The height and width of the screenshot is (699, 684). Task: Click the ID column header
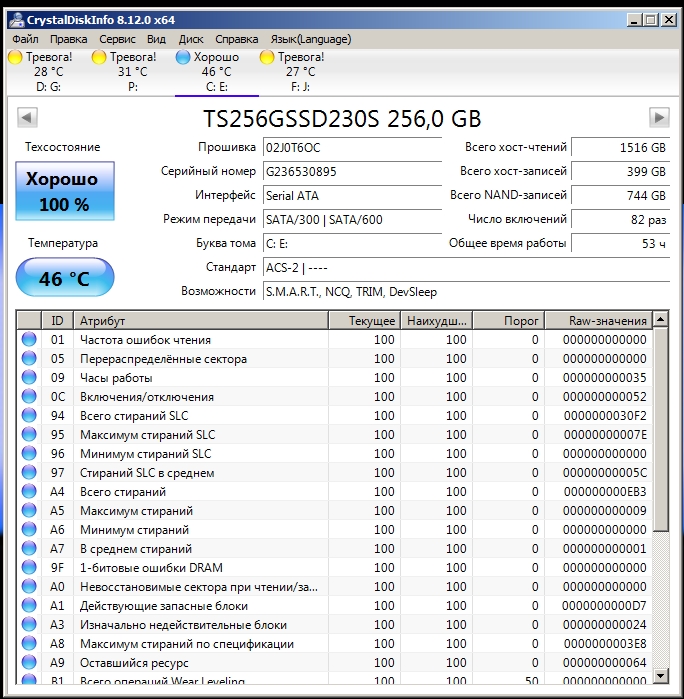pos(57,321)
